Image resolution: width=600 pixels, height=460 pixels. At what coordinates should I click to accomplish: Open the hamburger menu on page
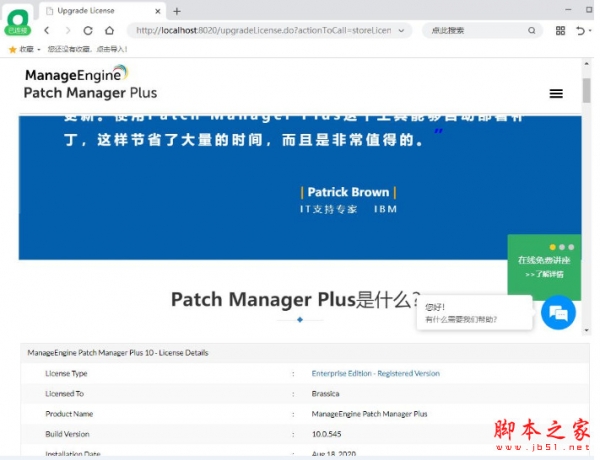tap(556, 93)
